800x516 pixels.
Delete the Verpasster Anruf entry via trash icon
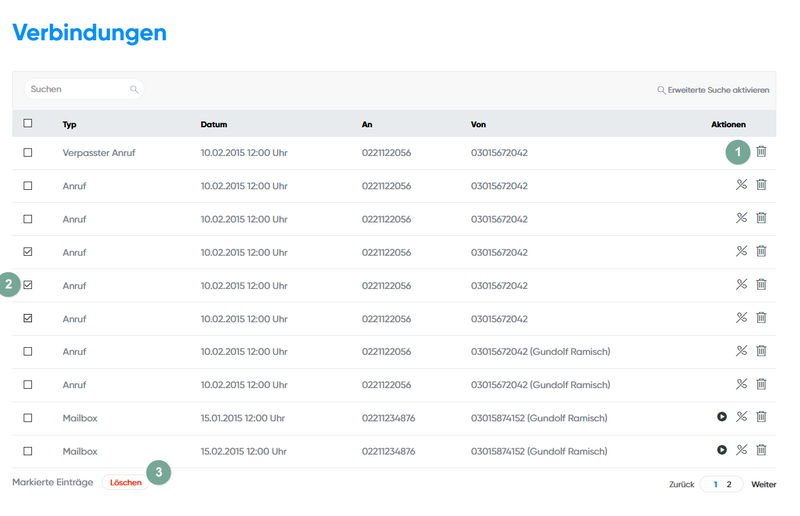[x=761, y=152]
